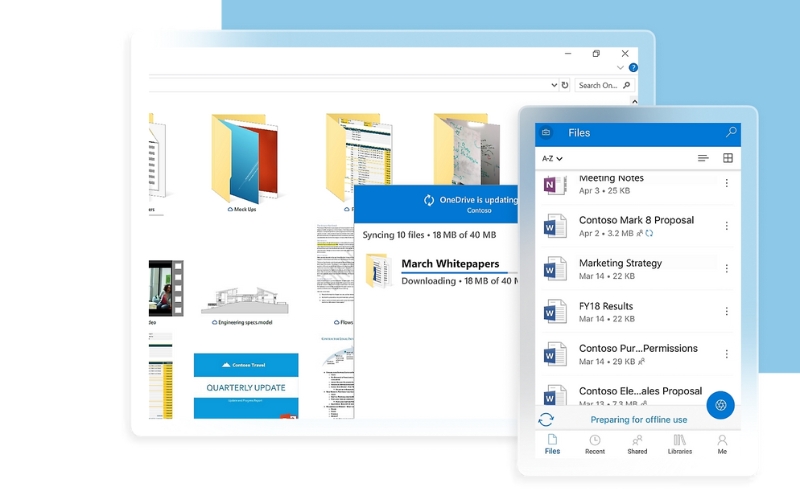Open search in the mobile Files header
This screenshot has height=490, width=800.
[731, 132]
